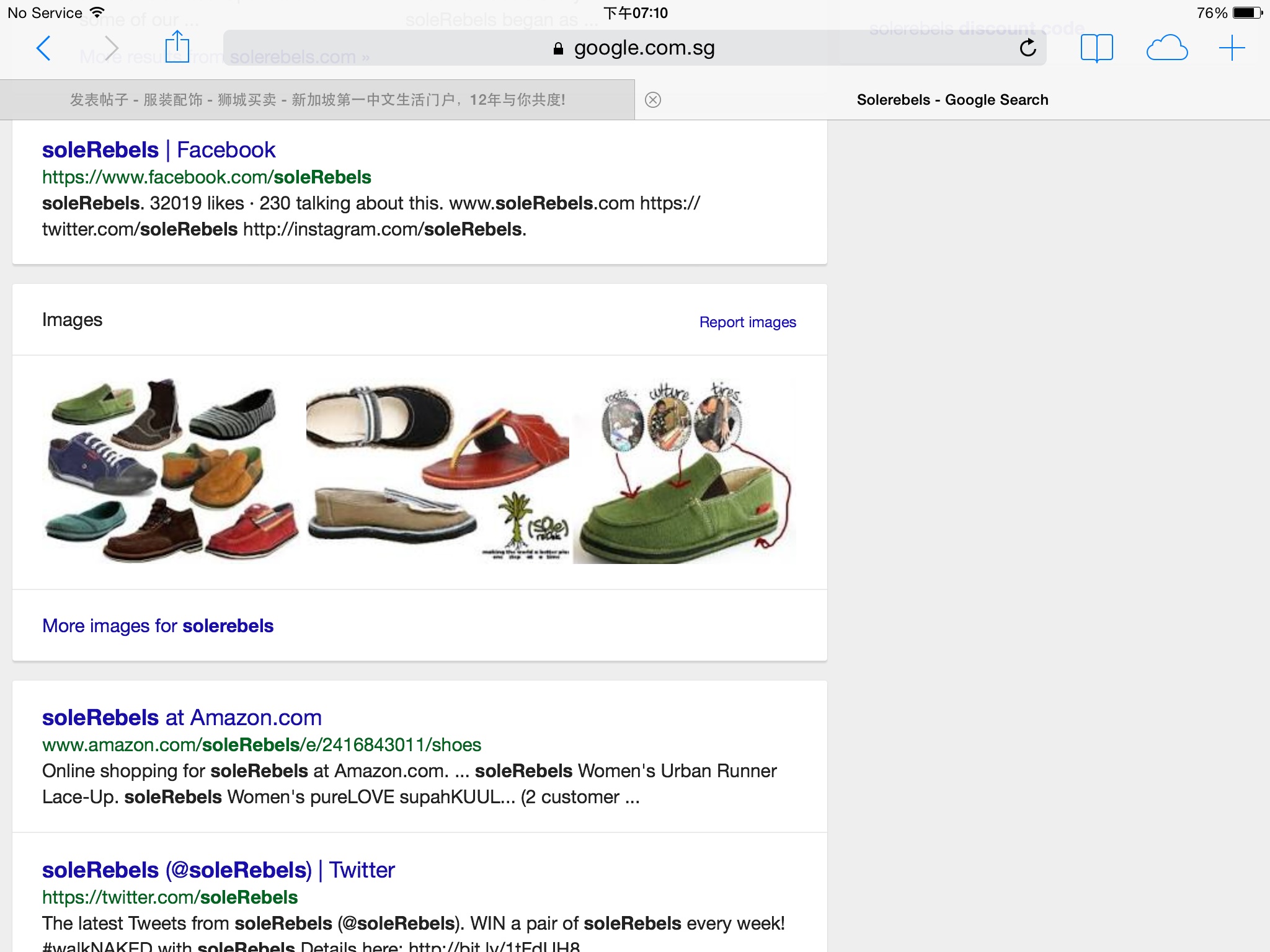Open twitter.com/soleRebels green URL

click(170, 897)
